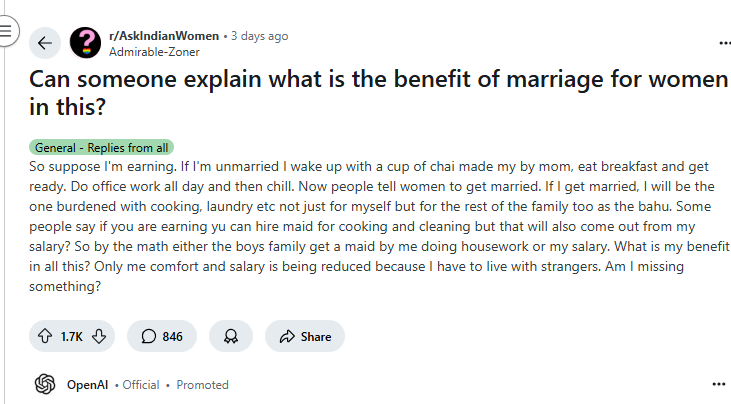Click the 1.7K vote count
Image resolution: width=731 pixels, height=404 pixels.
71,337
